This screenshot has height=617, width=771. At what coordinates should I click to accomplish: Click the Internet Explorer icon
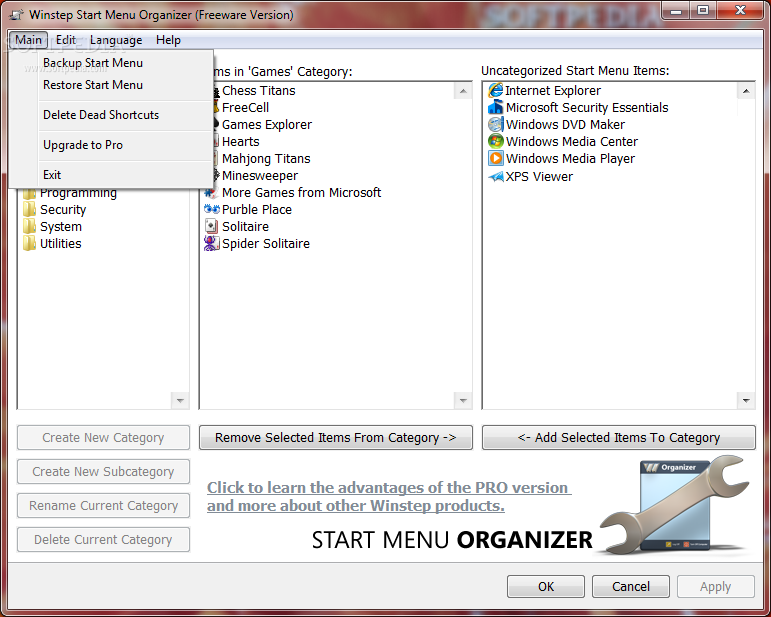[496, 90]
